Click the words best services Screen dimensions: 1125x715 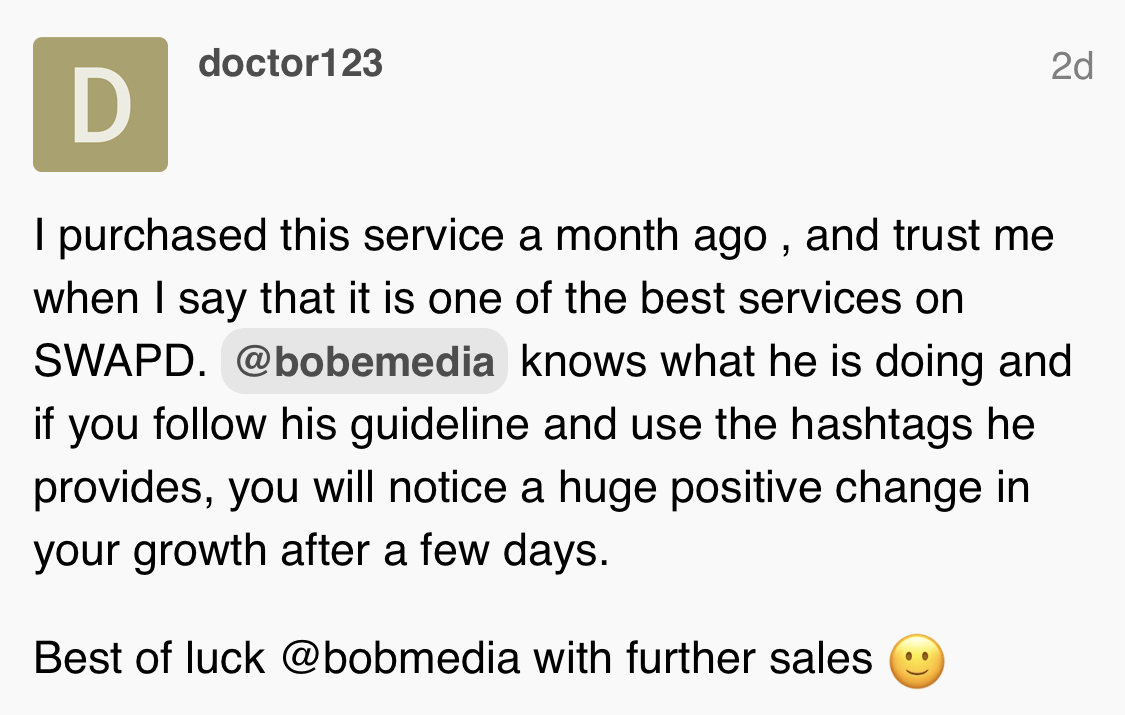coord(770,297)
